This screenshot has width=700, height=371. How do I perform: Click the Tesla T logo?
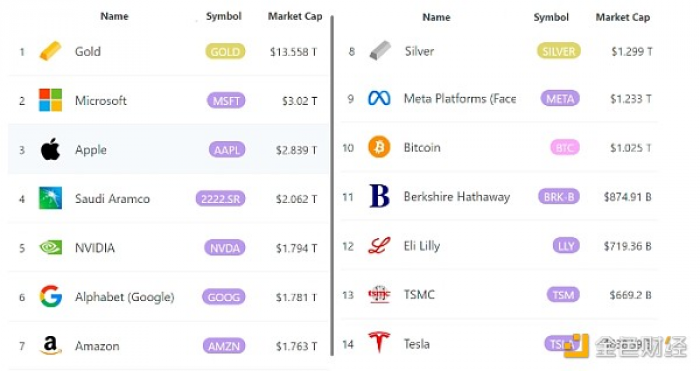coord(379,342)
